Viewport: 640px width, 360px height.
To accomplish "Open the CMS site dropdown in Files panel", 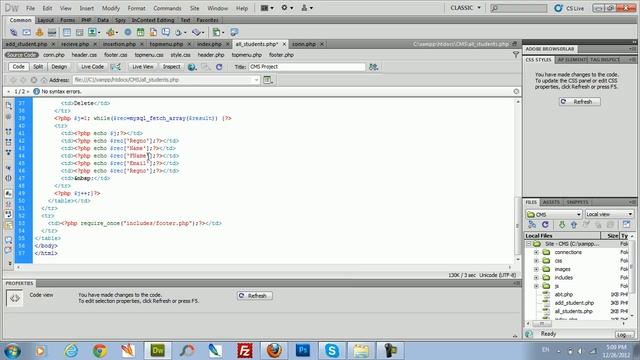I will [554, 214].
